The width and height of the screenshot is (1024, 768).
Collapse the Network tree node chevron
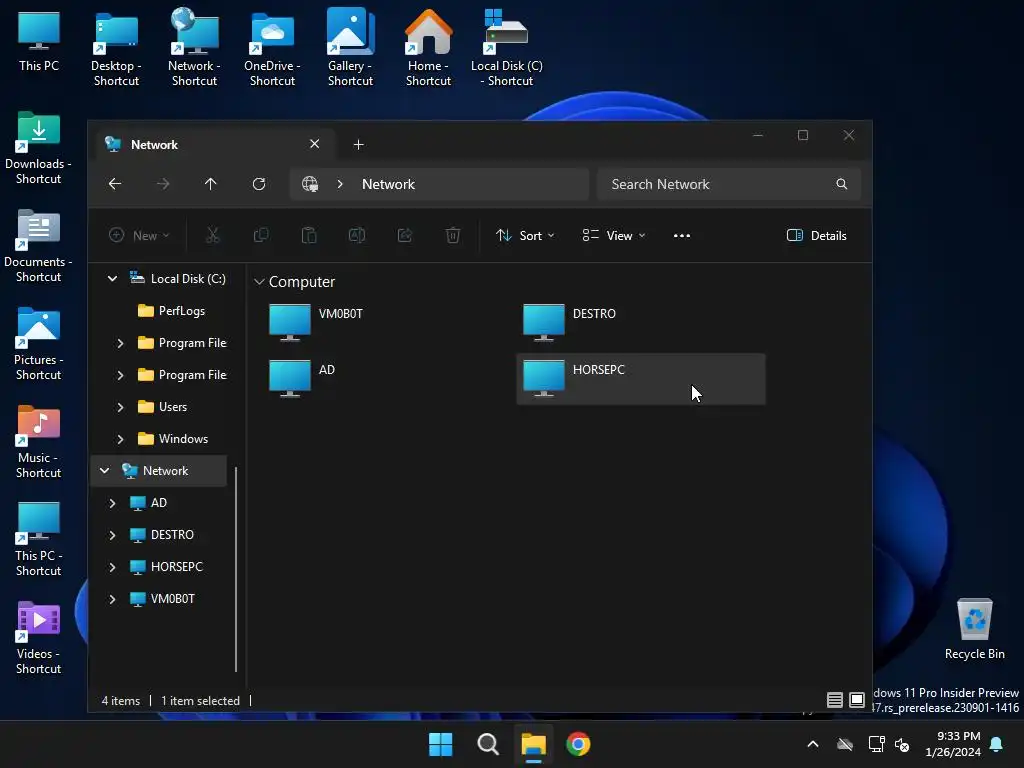[104, 471]
